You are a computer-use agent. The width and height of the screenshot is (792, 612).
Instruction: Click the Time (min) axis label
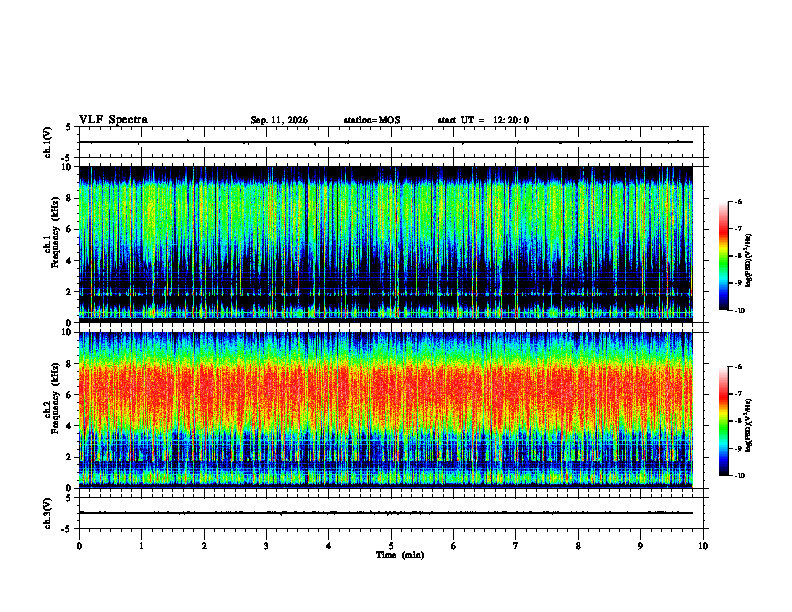(400, 555)
